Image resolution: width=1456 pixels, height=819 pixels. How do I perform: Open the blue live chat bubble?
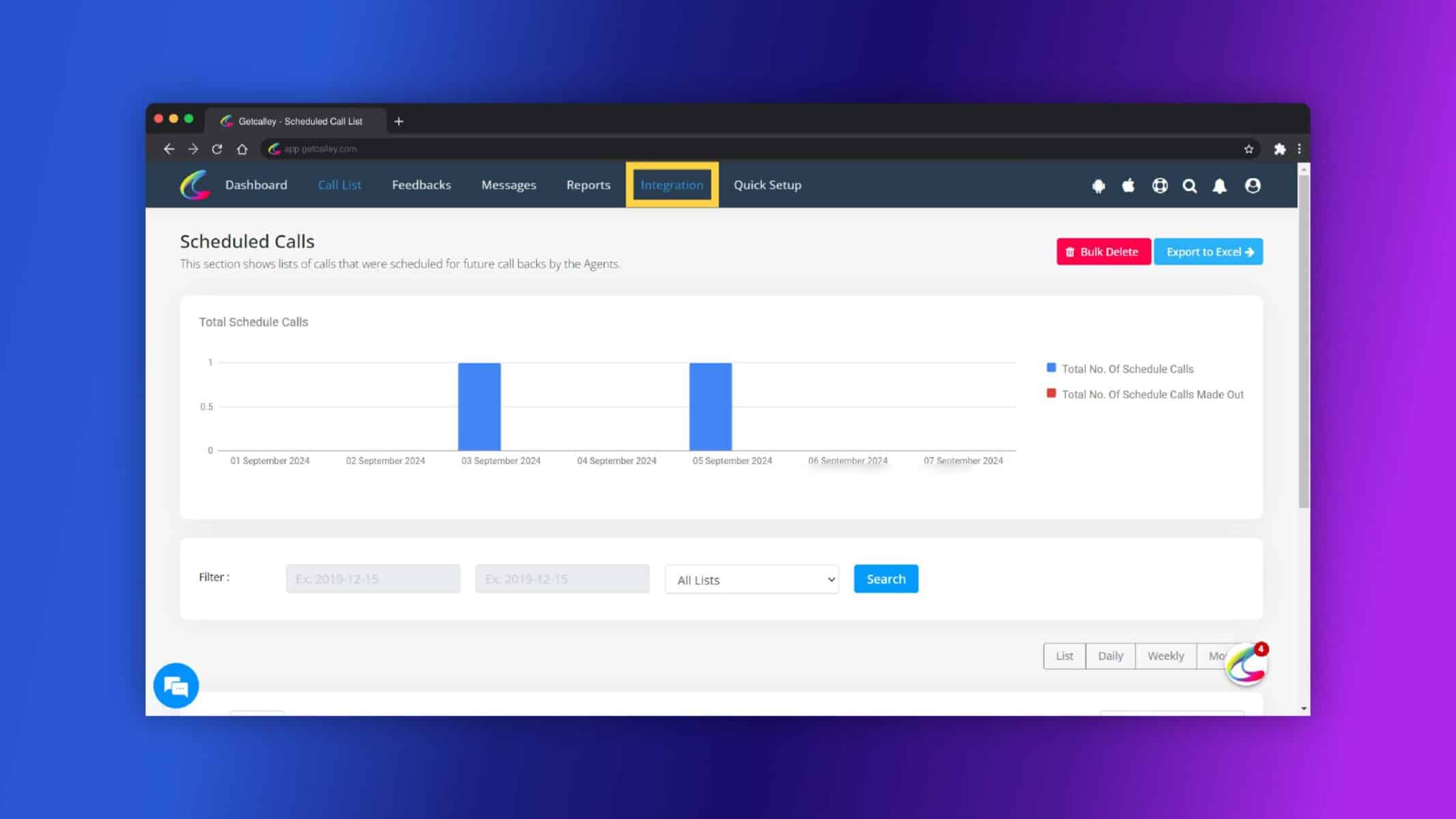pyautogui.click(x=176, y=685)
